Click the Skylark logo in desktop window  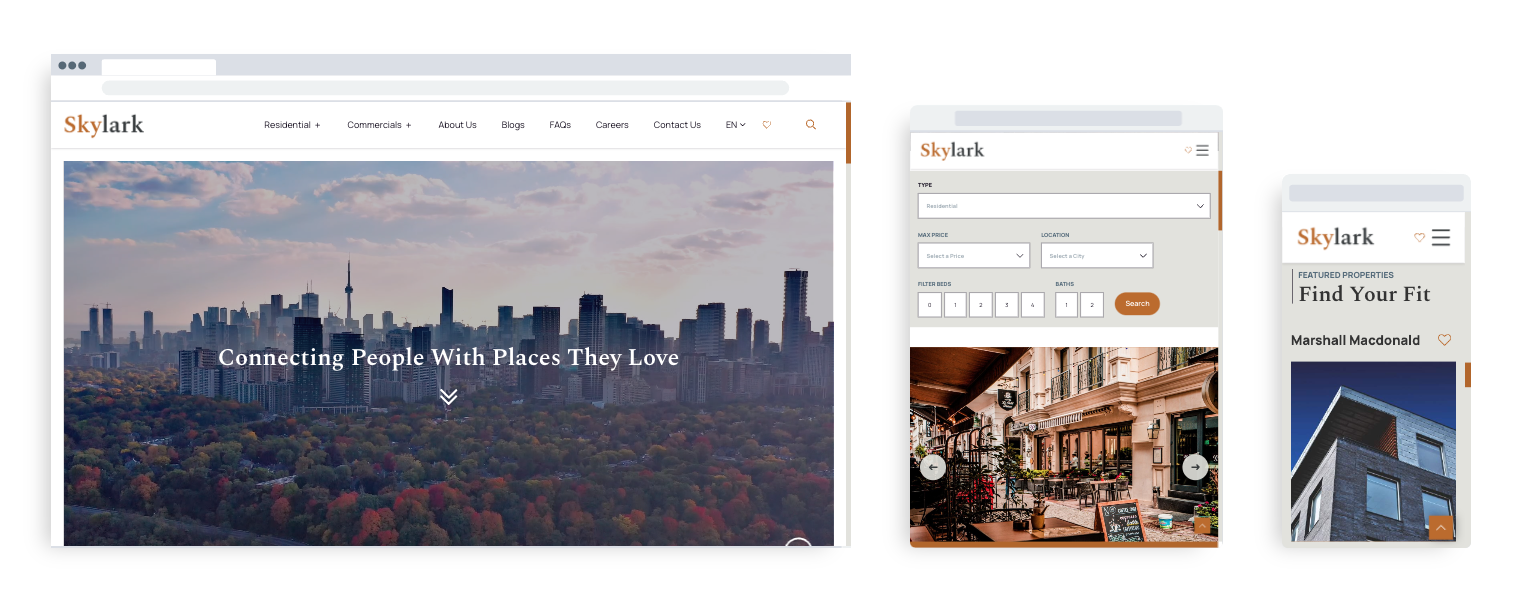pyautogui.click(x=104, y=125)
